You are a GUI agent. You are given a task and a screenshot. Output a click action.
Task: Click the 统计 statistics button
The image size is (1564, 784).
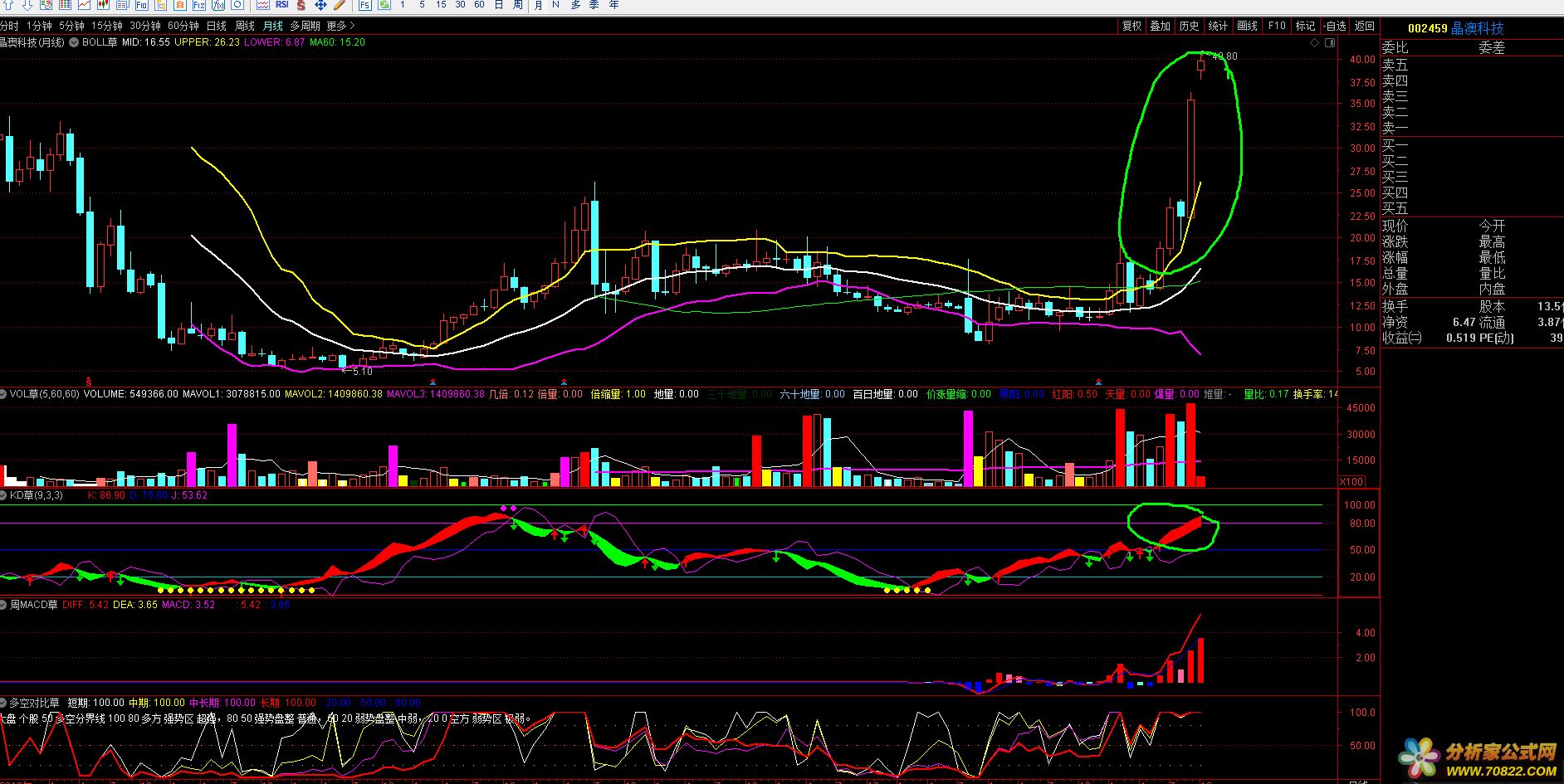click(x=1218, y=26)
